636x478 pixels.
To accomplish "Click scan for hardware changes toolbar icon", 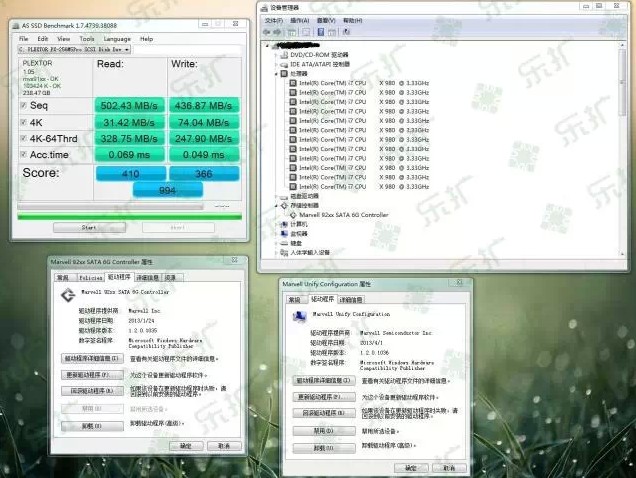I will pyautogui.click(x=346, y=32).
